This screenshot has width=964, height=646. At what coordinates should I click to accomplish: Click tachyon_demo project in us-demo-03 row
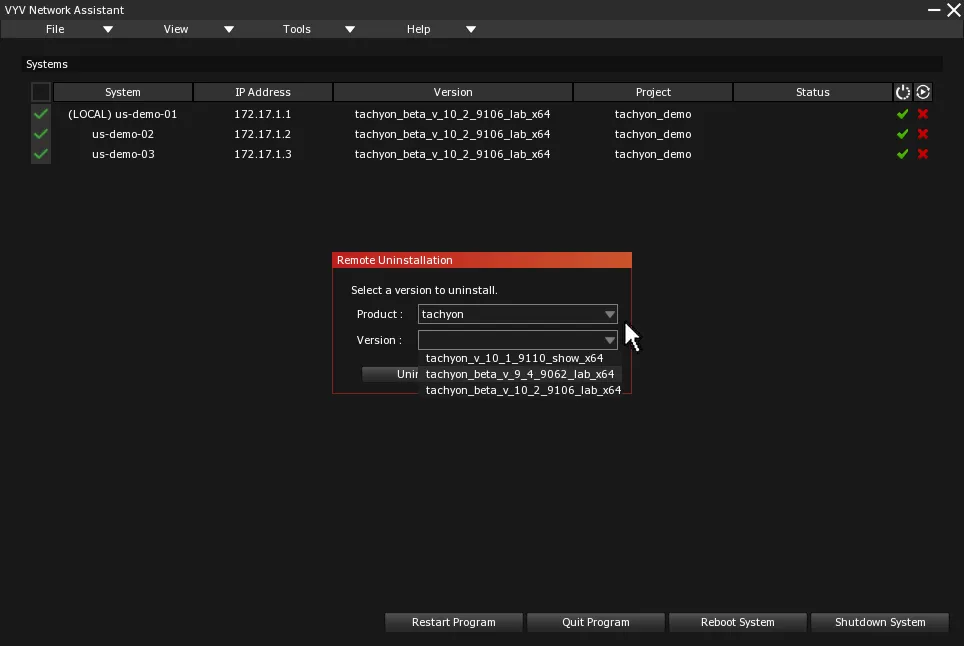point(653,154)
